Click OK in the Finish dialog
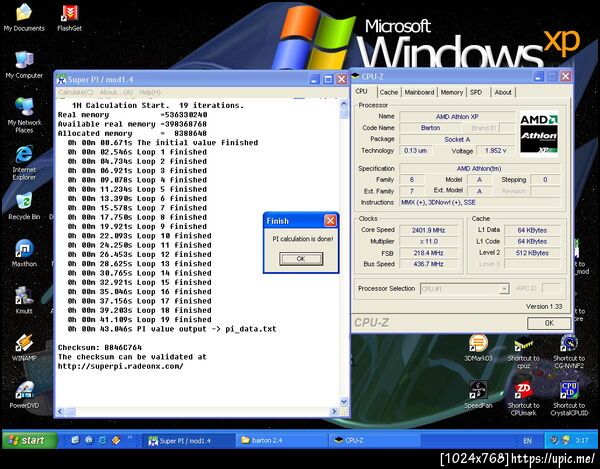600x469 pixels. 301,259
